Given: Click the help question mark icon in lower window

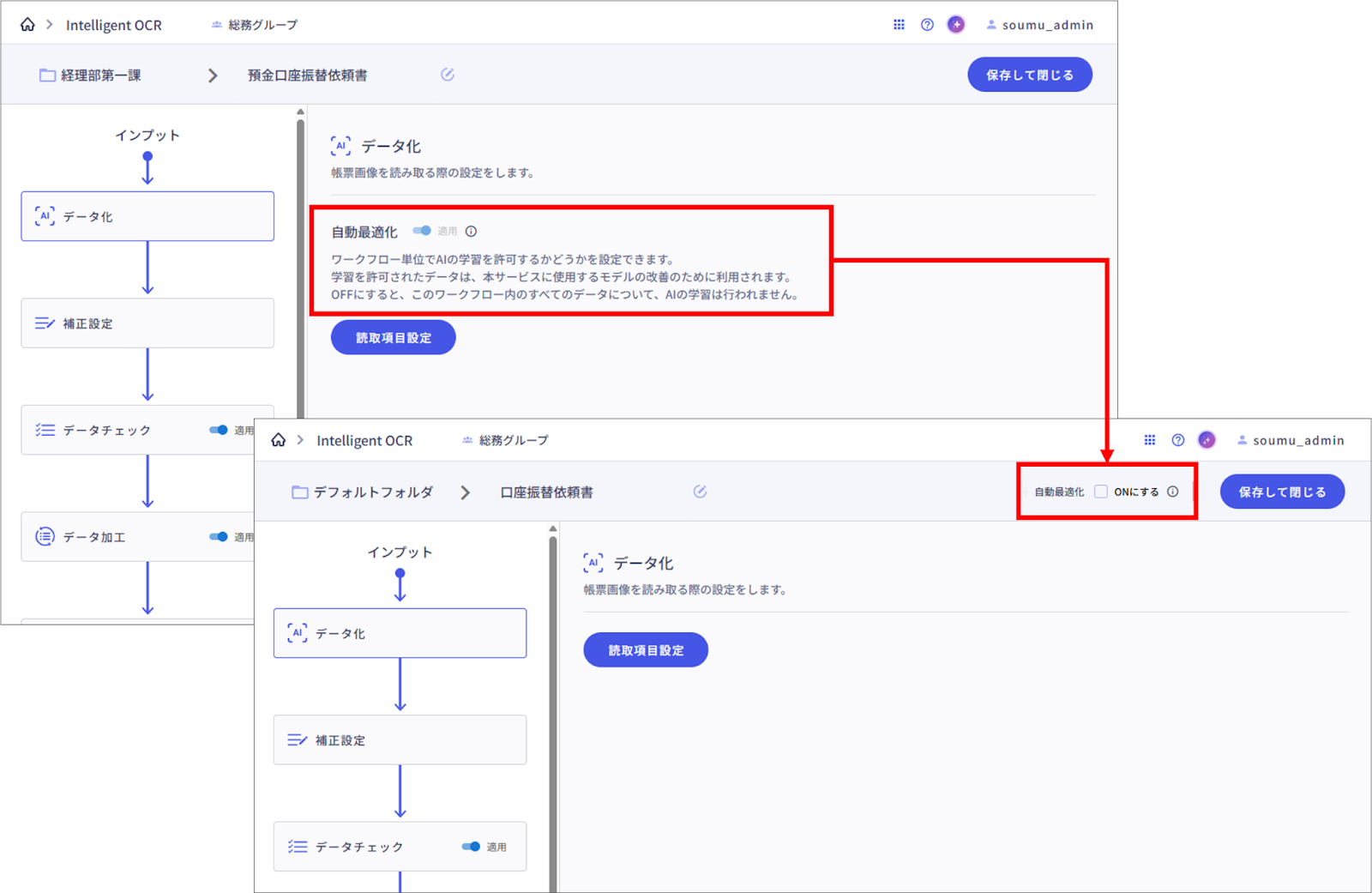Looking at the screenshot, I should point(1178,440).
